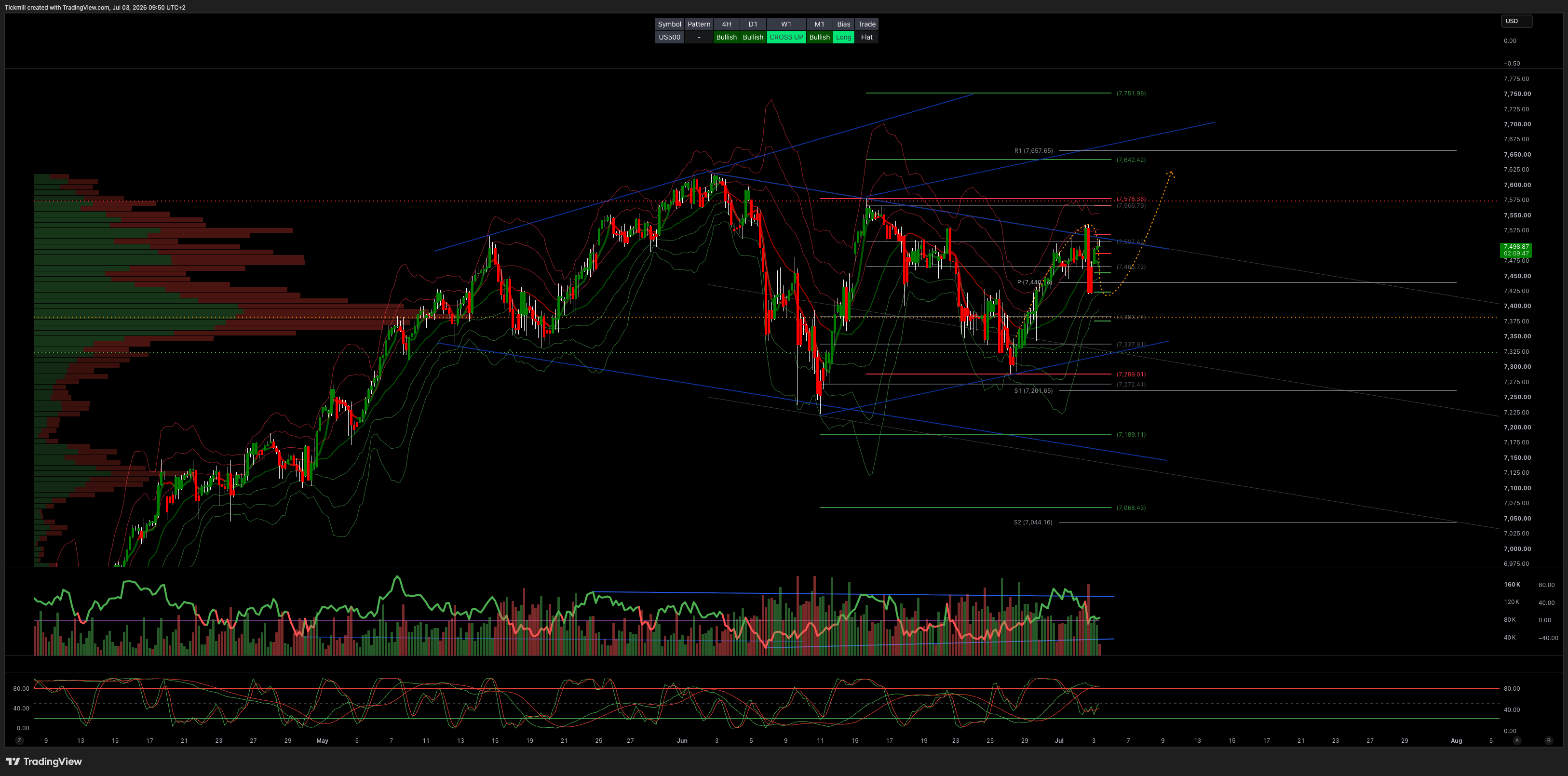Open the USD currency dropdown
Viewport: 1568px width, 776px height.
[x=1516, y=21]
